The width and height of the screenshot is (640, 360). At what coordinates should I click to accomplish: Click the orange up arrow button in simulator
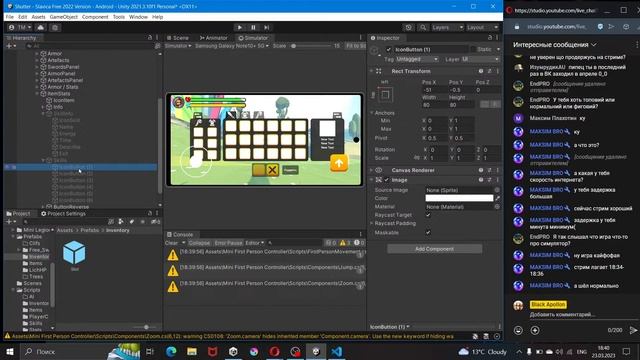(339, 163)
